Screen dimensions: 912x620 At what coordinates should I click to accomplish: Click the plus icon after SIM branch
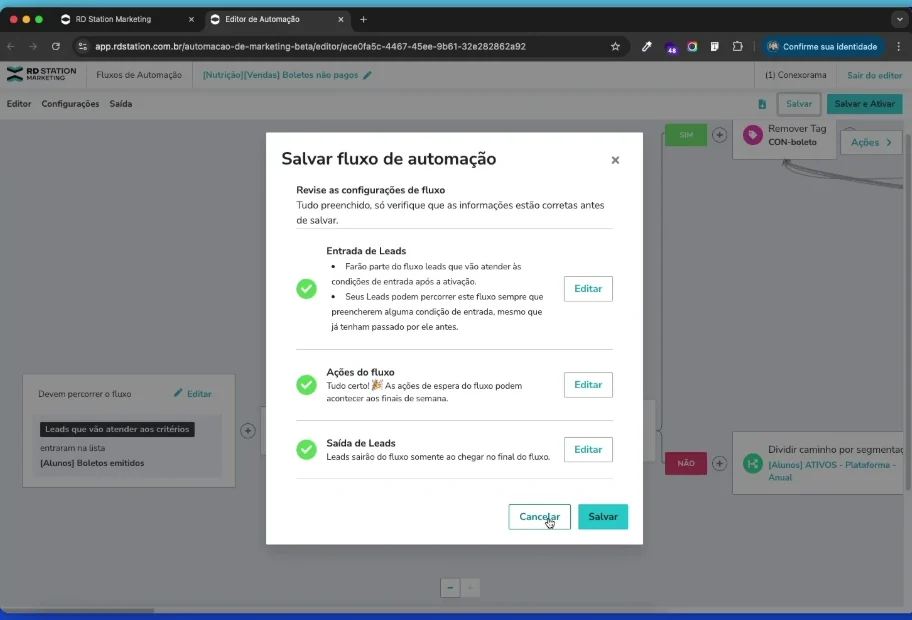(x=719, y=135)
